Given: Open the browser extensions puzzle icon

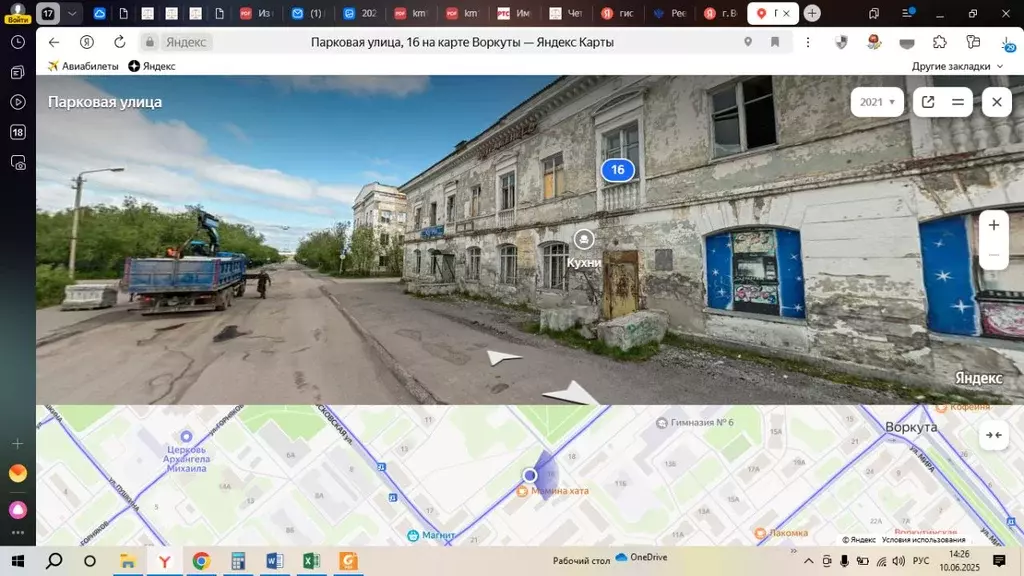Looking at the screenshot, I should point(940,42).
